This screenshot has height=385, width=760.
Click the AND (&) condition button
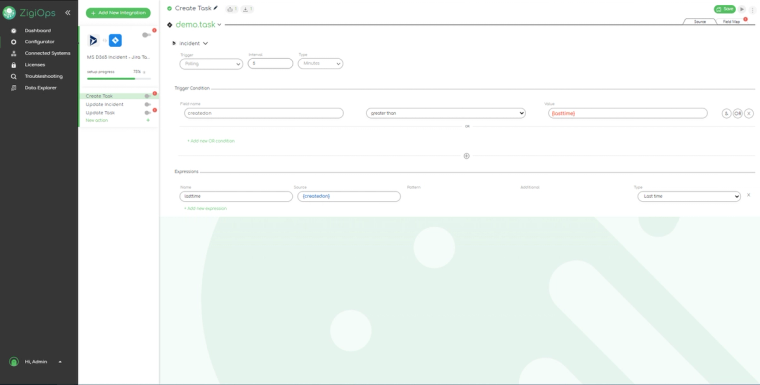tap(727, 113)
